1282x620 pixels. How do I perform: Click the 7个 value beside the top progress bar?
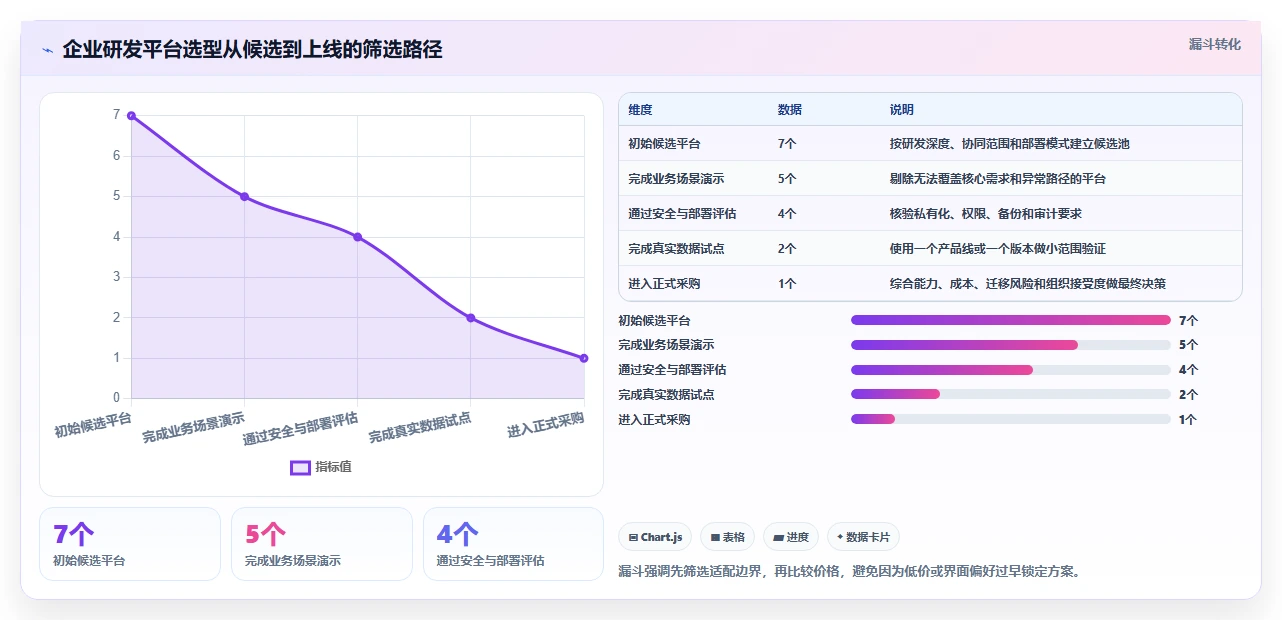point(1188,321)
